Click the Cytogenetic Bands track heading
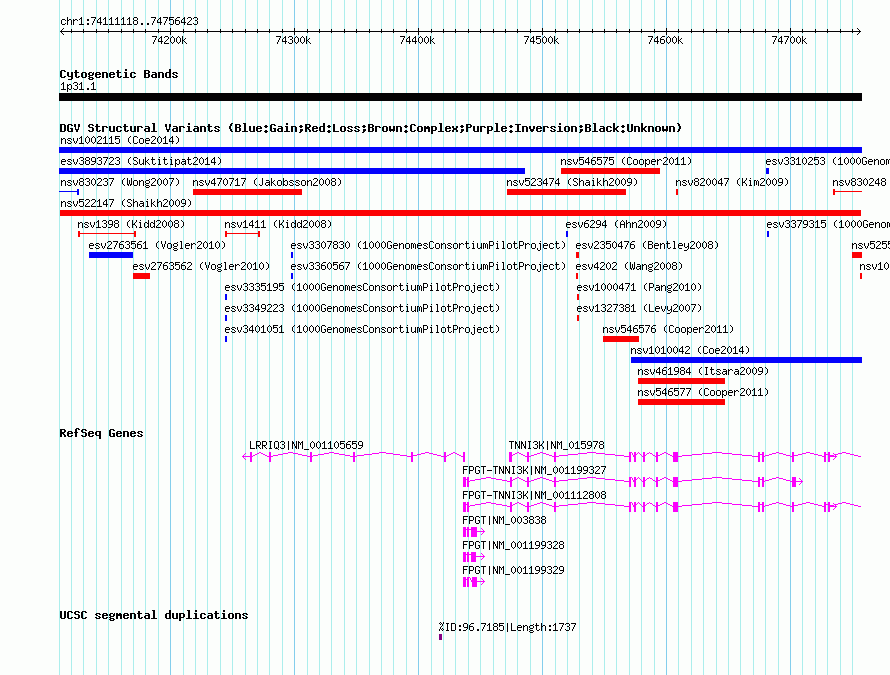890x675 pixels. 119,74
